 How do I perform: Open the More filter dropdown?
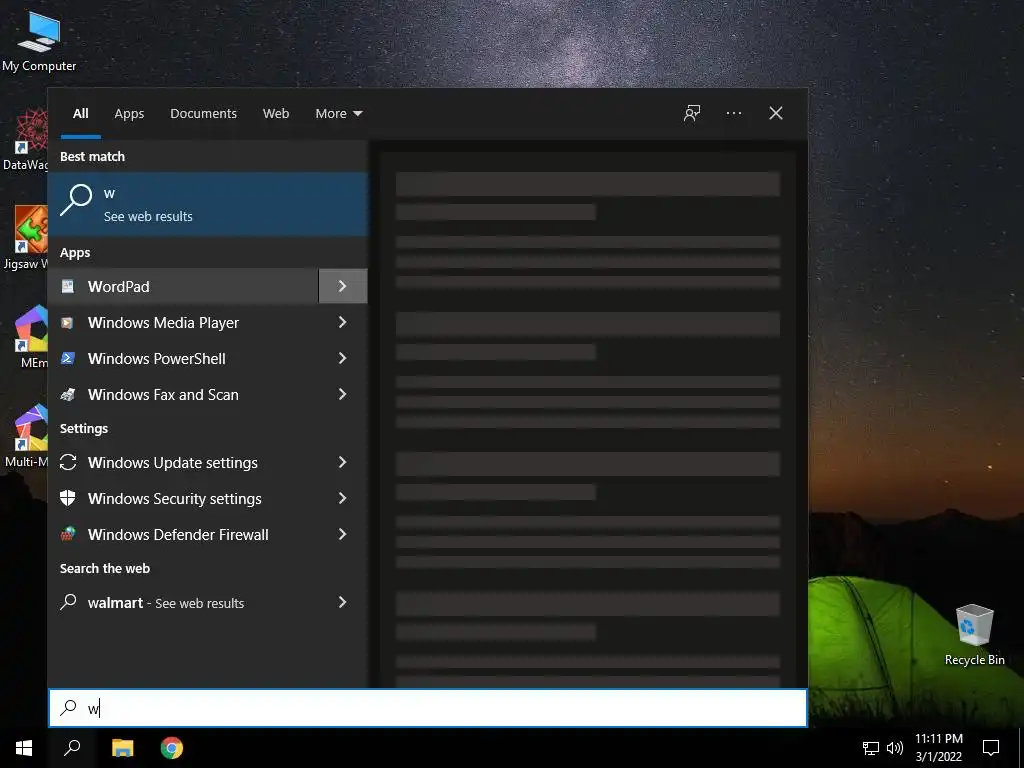click(x=338, y=114)
